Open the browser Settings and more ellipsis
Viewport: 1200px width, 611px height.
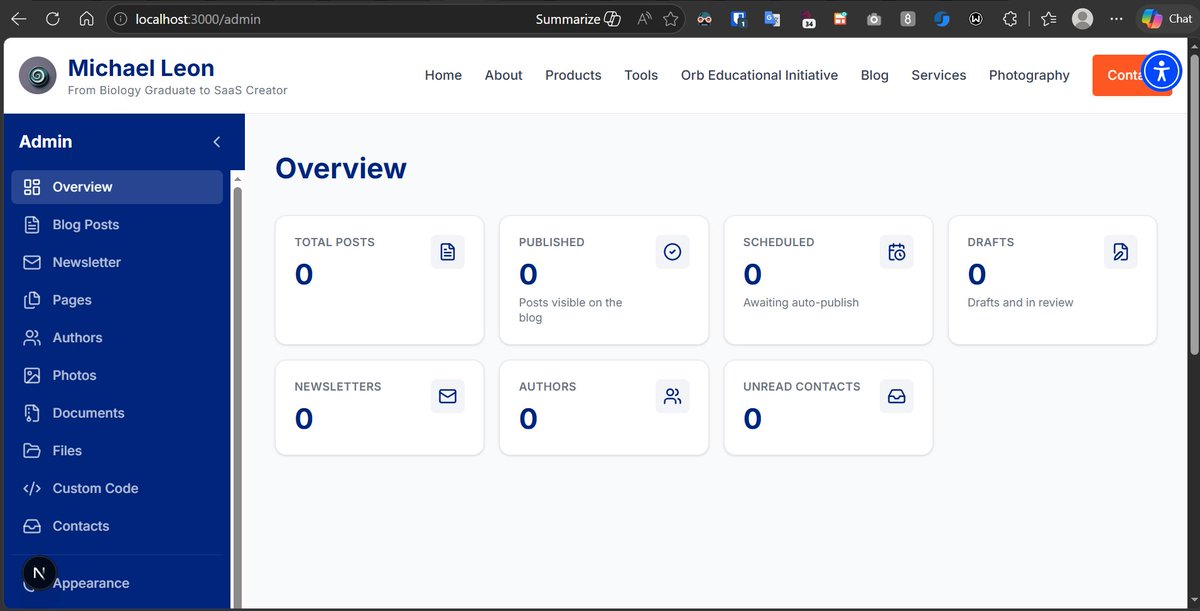1116,19
